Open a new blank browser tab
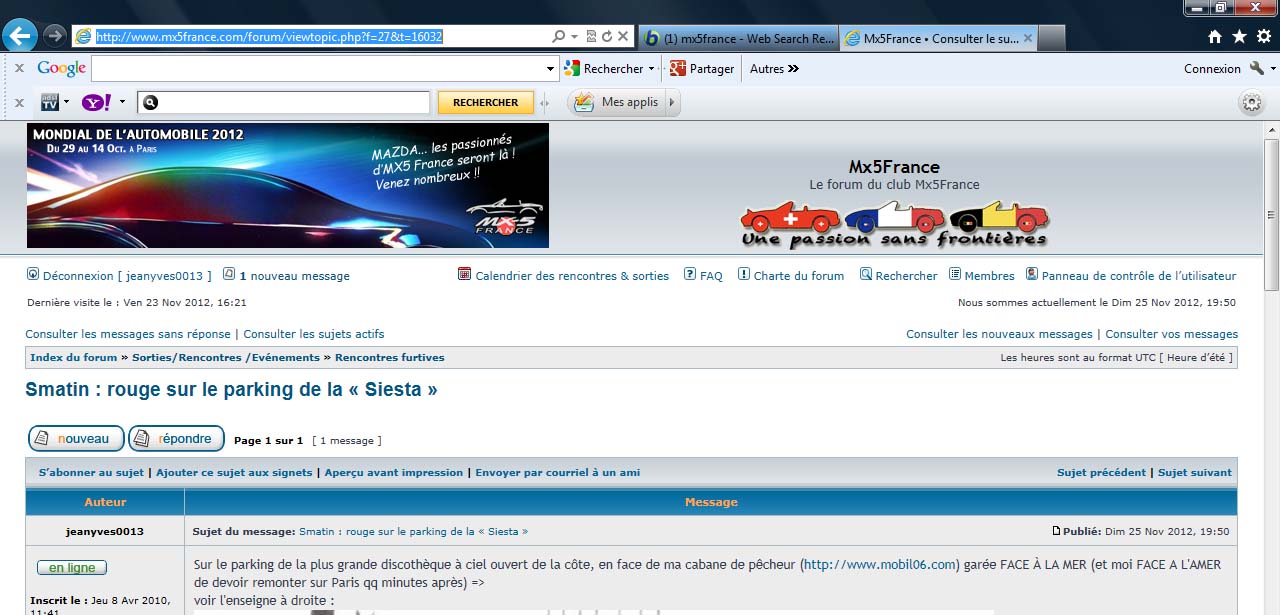The image size is (1280, 615). [1053, 38]
